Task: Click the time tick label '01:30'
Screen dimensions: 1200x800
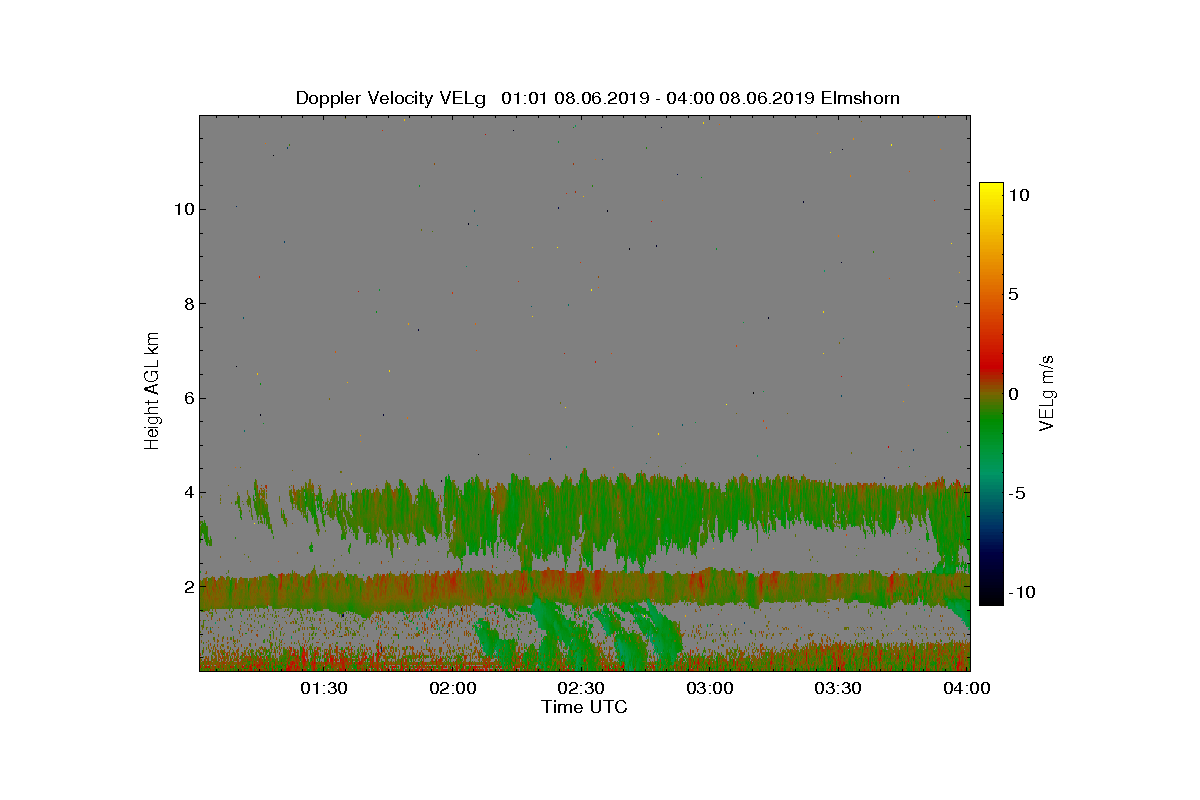Action: 324,688
